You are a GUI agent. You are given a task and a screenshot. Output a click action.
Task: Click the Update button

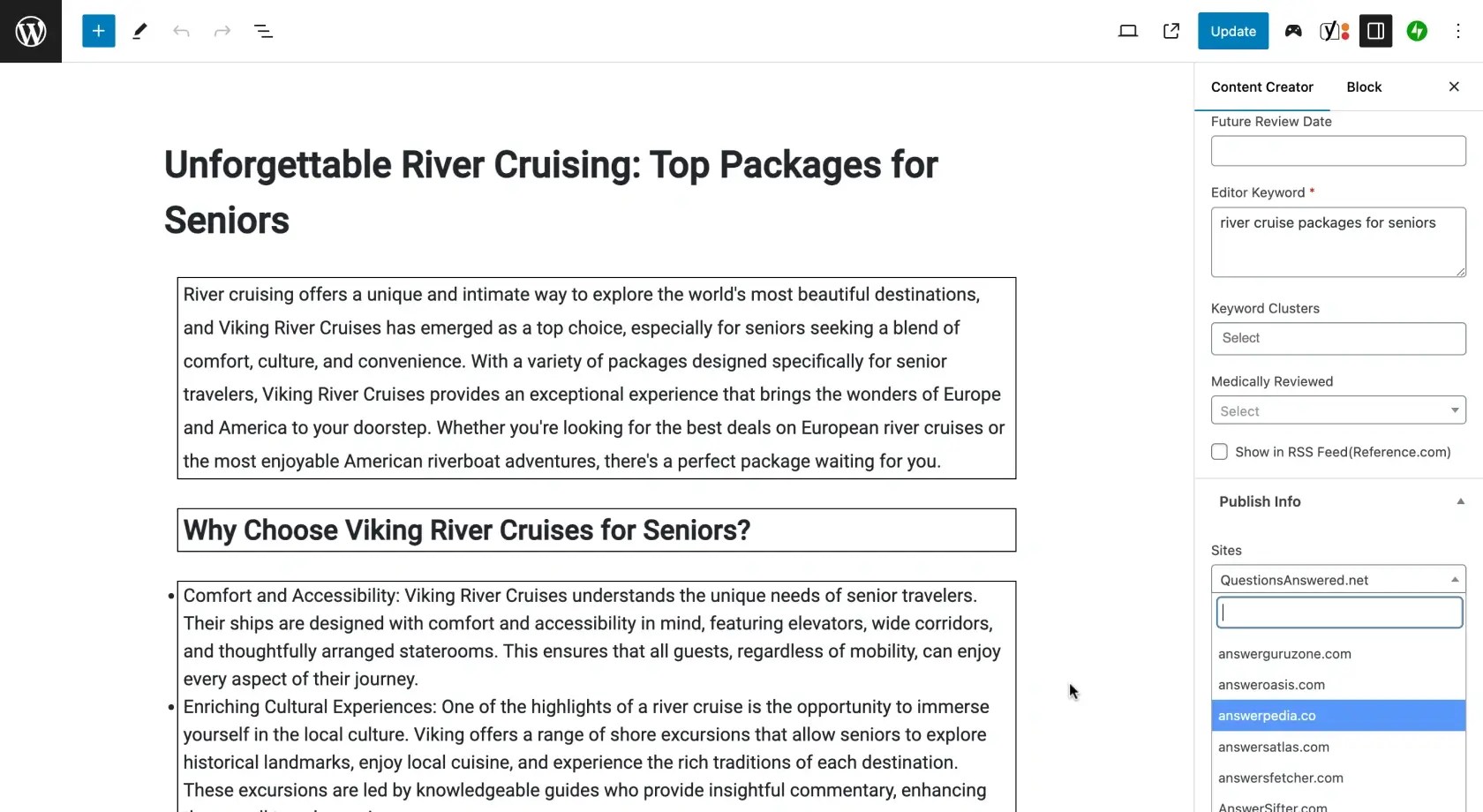coord(1232,31)
